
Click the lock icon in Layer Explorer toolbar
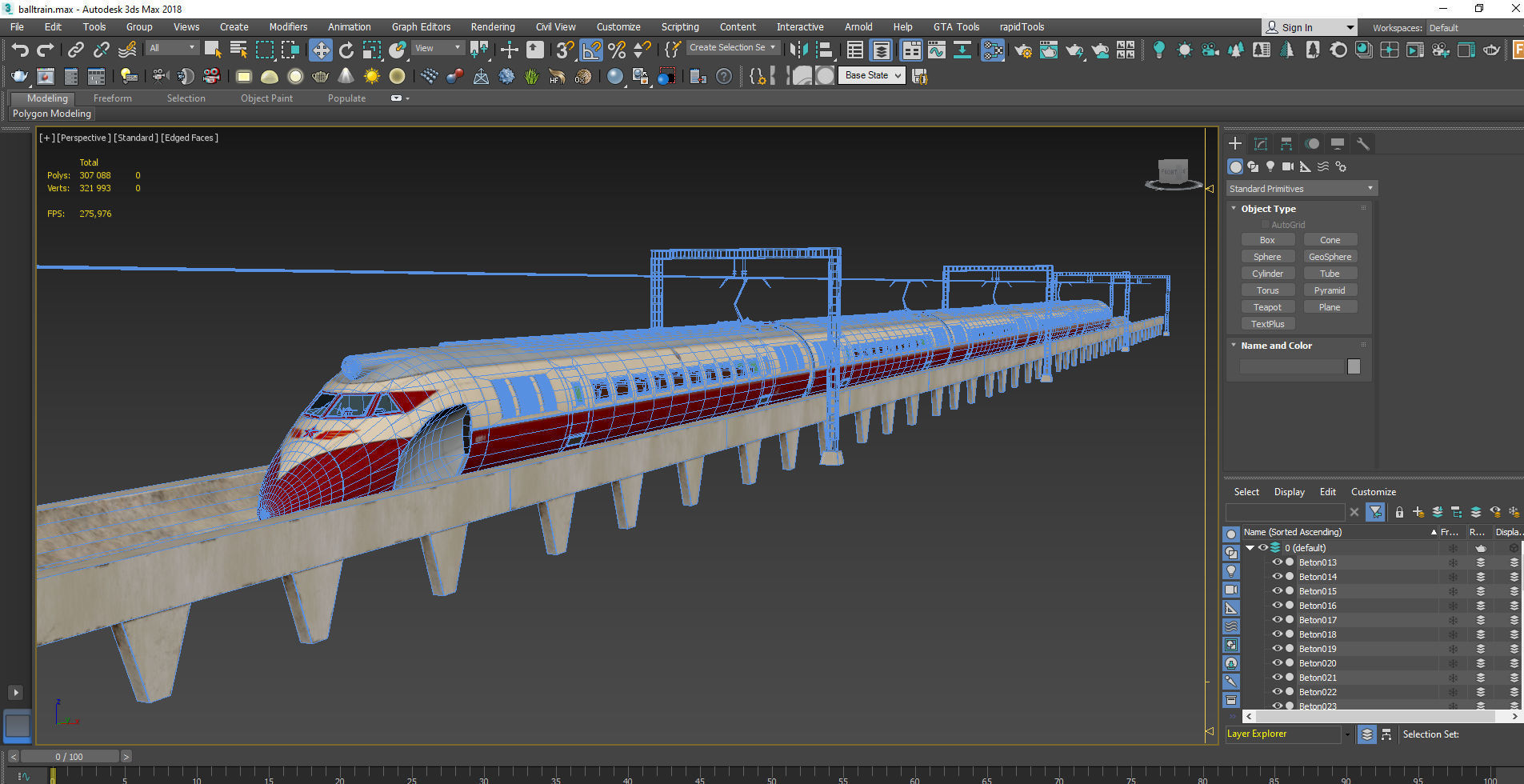[x=1399, y=512]
